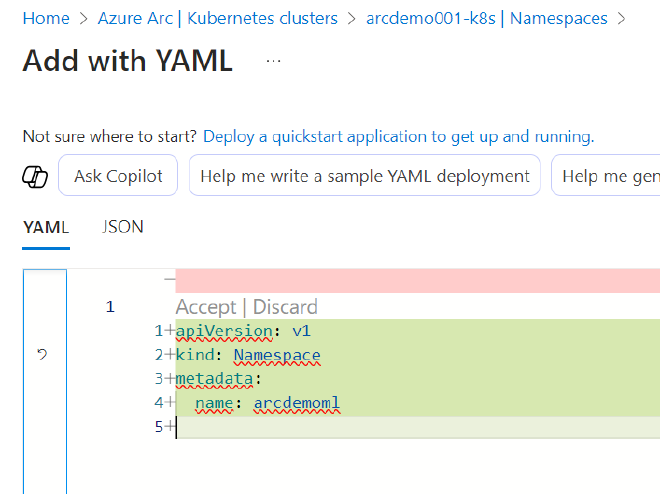Navigate to arcdemo001-k8s | Namespaces breadcrumb
Screen dimensions: 660x494
point(487,19)
